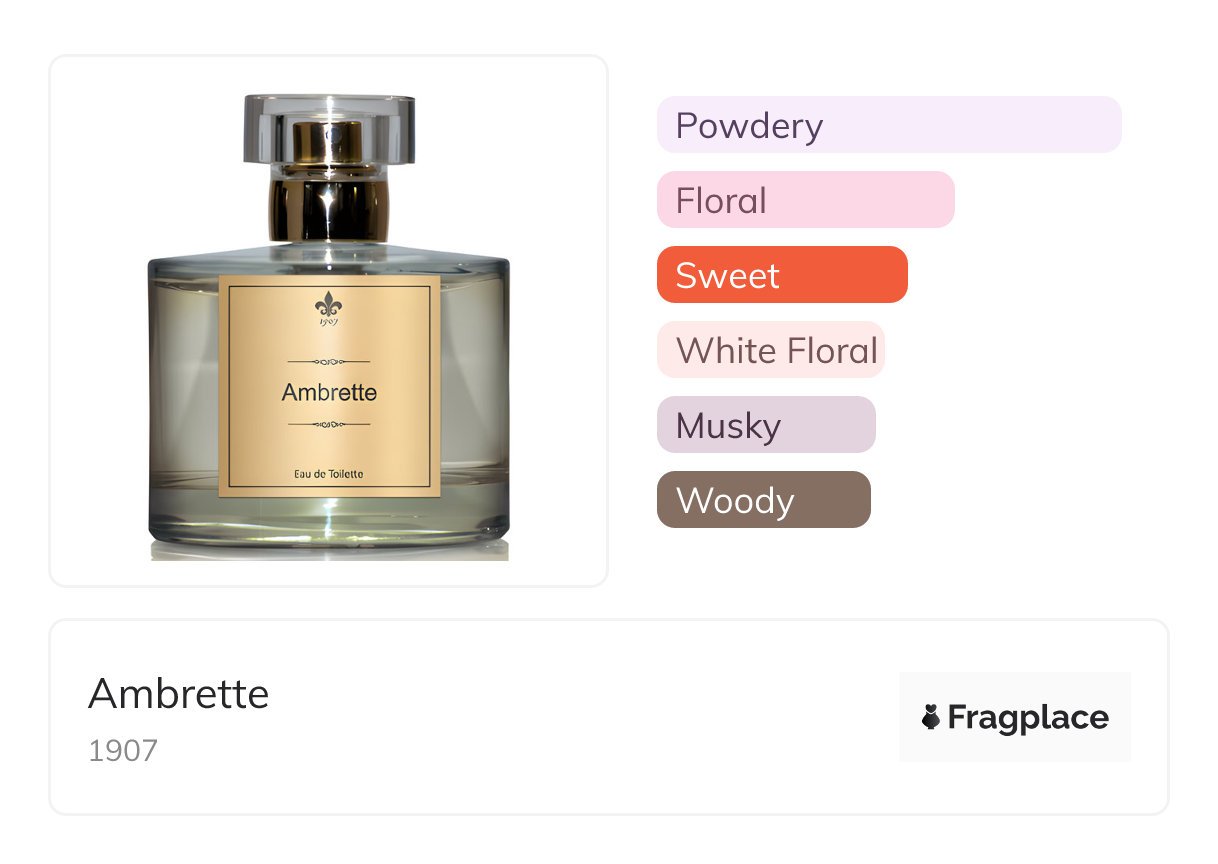Click the fleur-de-lis emblem on bottle label
Screen dimensions: 1218x864
coord(329,305)
